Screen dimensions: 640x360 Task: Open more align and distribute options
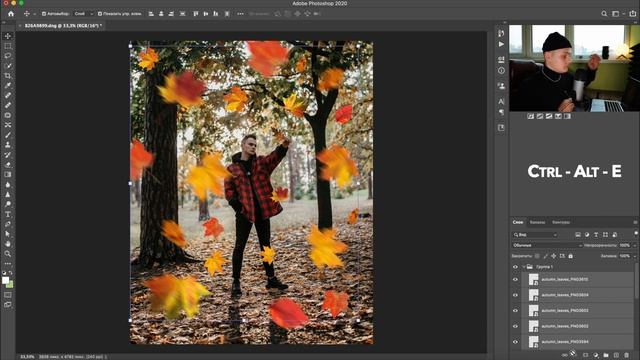tap(240, 14)
